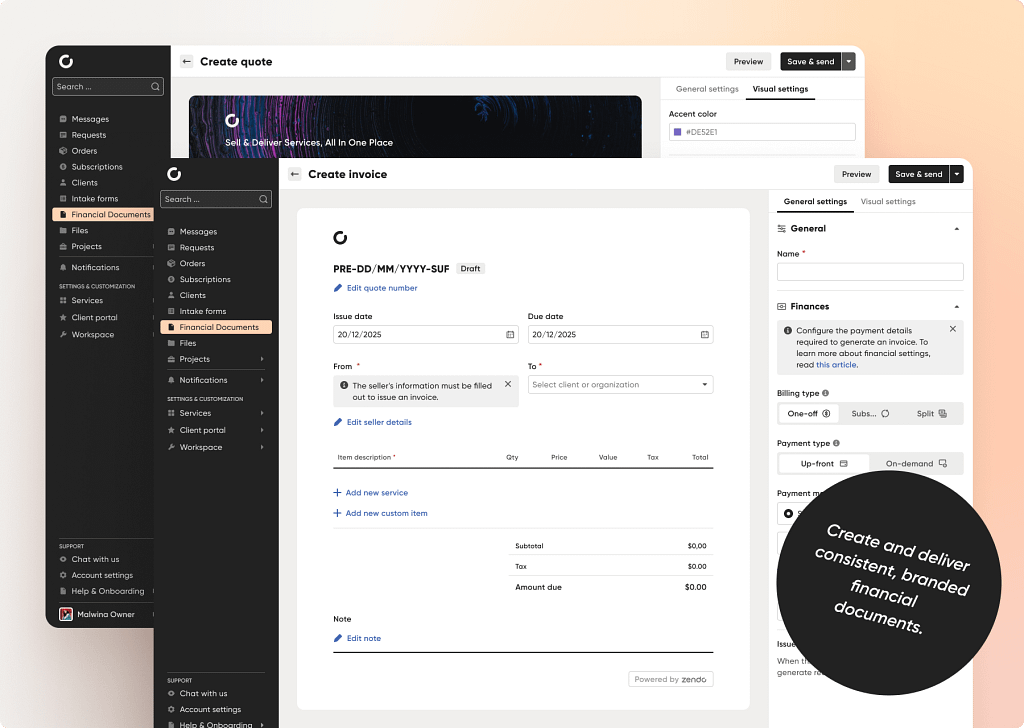The height and width of the screenshot is (728, 1024).
Task: Select Financial Documents in invoice window sidebar
Action: 216,327
